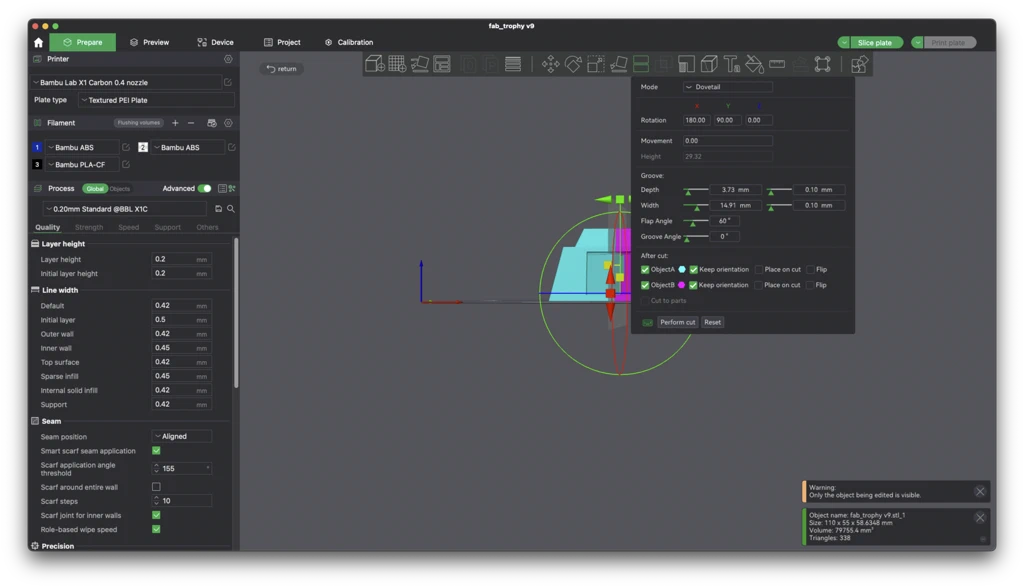
Task: Switch to the Calibration tab
Action: 349,42
